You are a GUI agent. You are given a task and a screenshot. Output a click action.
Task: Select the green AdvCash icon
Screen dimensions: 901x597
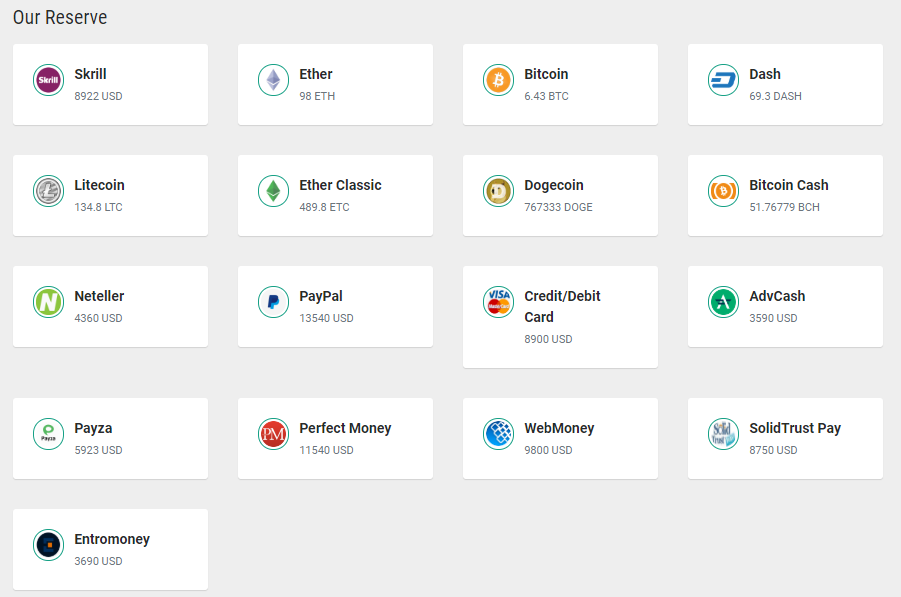723,302
